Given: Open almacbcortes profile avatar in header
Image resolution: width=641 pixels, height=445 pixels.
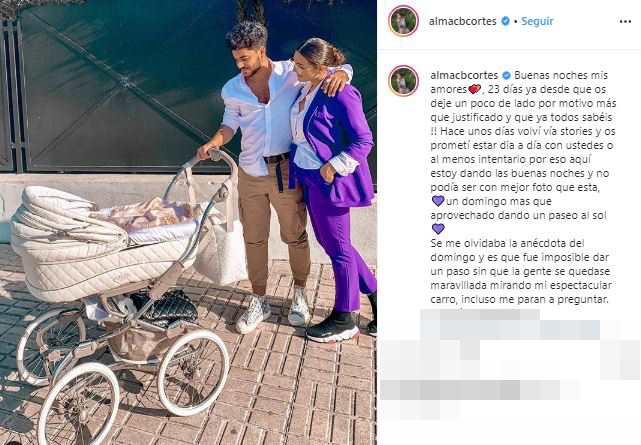Looking at the screenshot, I should (x=403, y=21).
